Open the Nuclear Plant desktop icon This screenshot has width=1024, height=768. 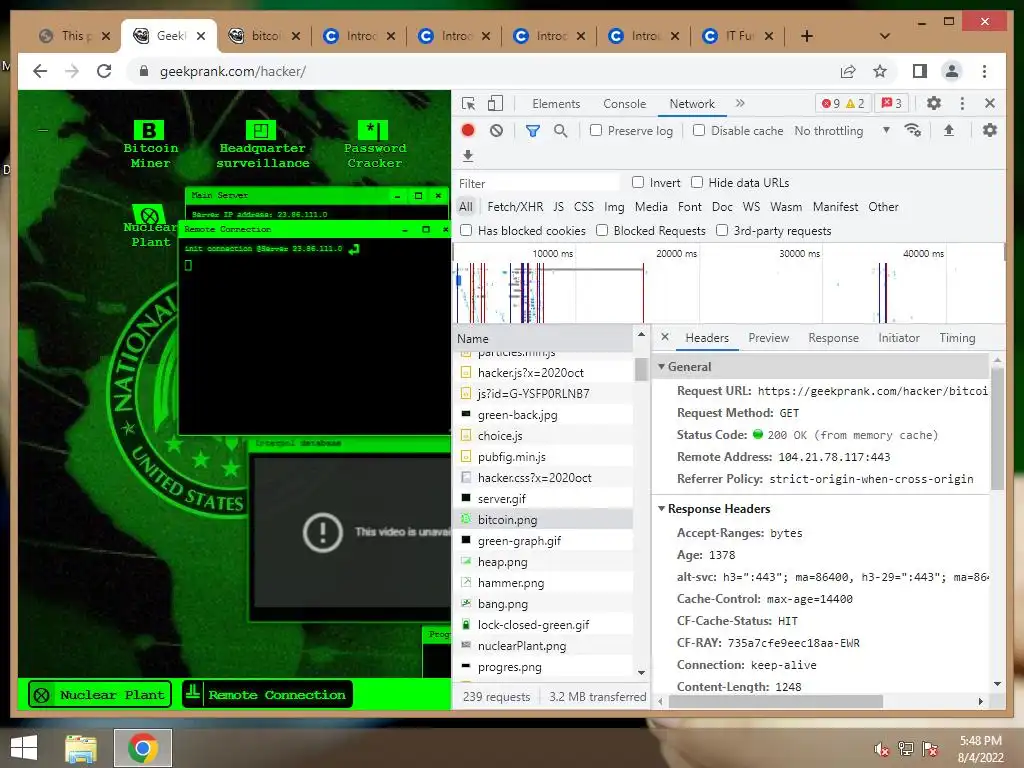150,226
